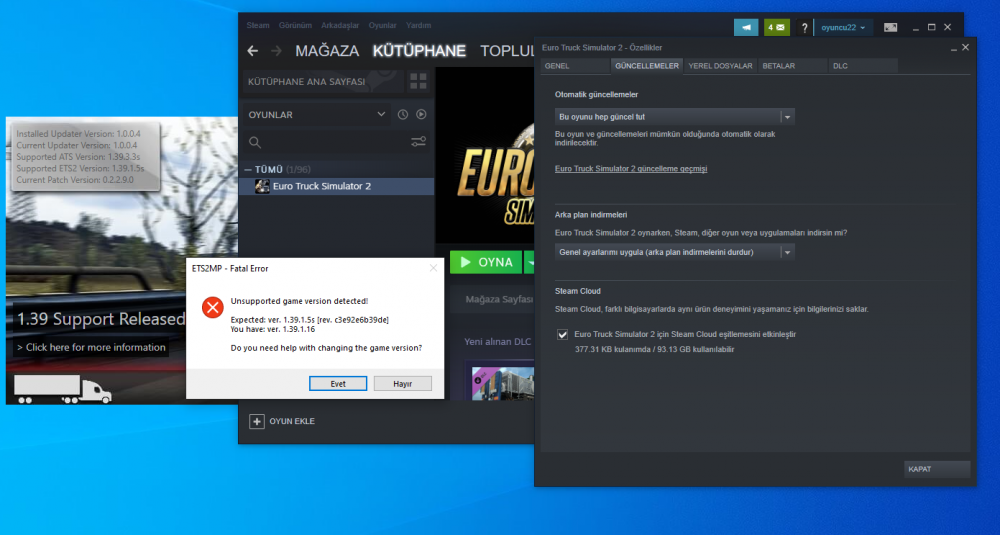Expand the OYUNLAR category dropdown
This screenshot has width=1000, height=535.
[380, 115]
